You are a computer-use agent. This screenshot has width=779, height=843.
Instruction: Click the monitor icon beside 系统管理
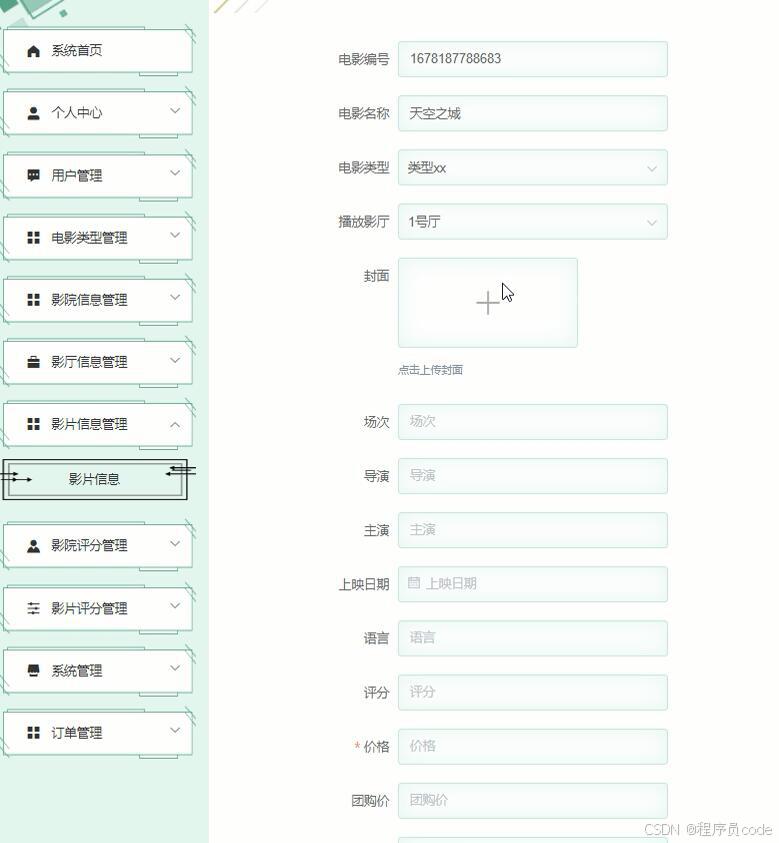coord(31,670)
